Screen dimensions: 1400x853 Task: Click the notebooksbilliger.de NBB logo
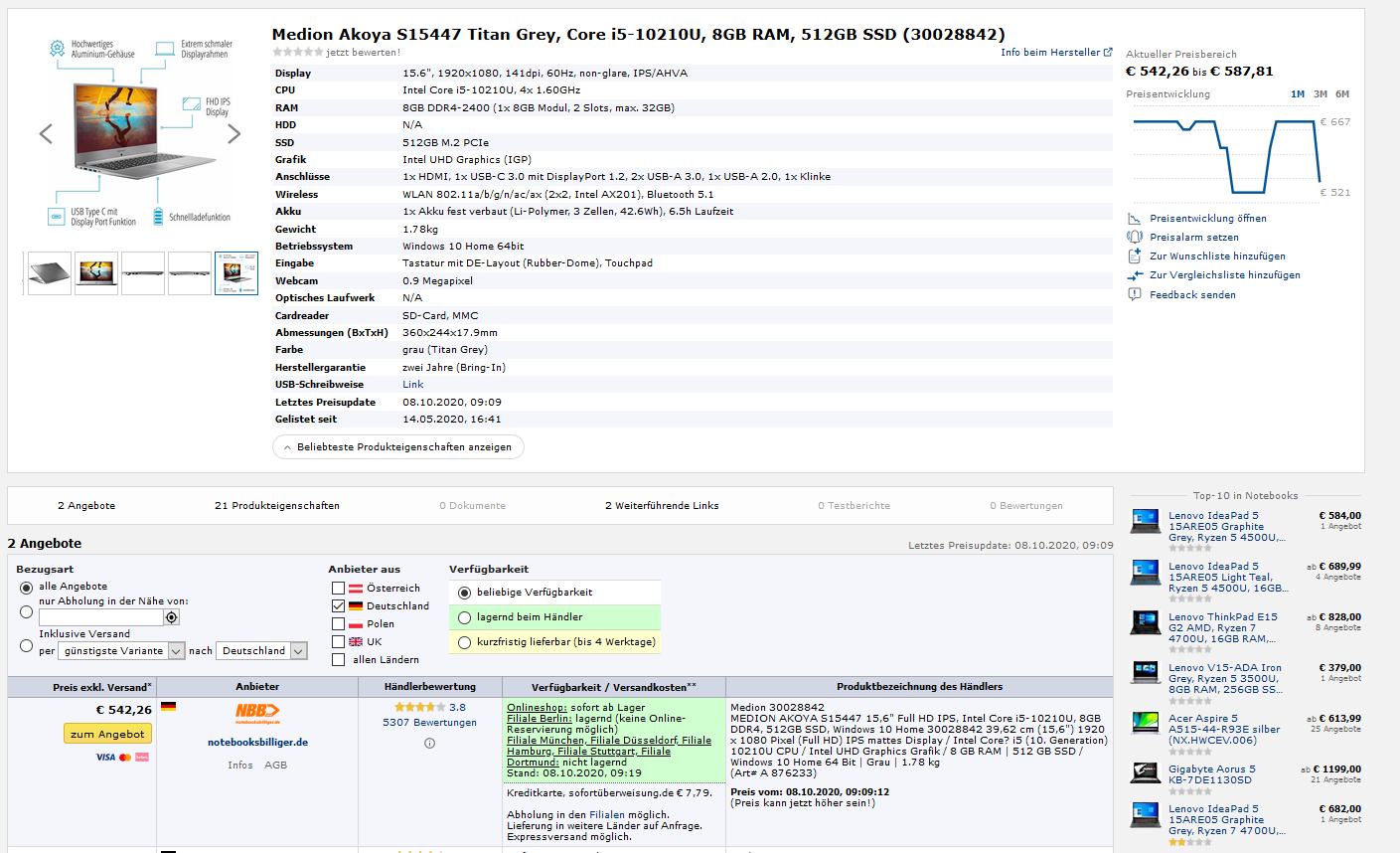point(257,714)
